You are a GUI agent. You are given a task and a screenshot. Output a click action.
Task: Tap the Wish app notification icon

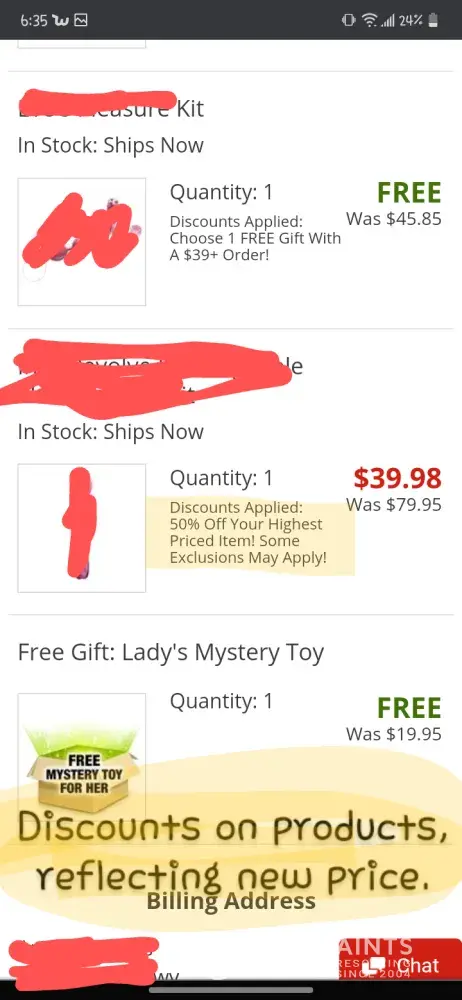[x=63, y=20]
